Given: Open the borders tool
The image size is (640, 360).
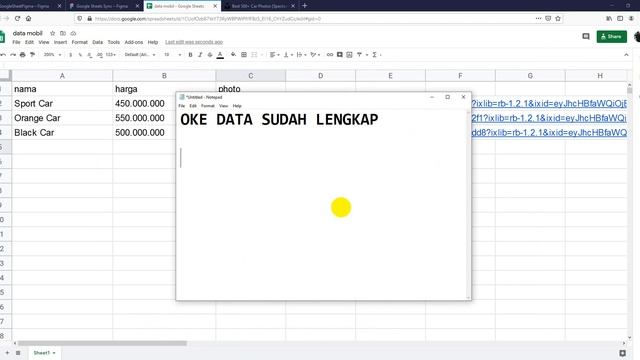Looking at the screenshot, I should coord(244,55).
